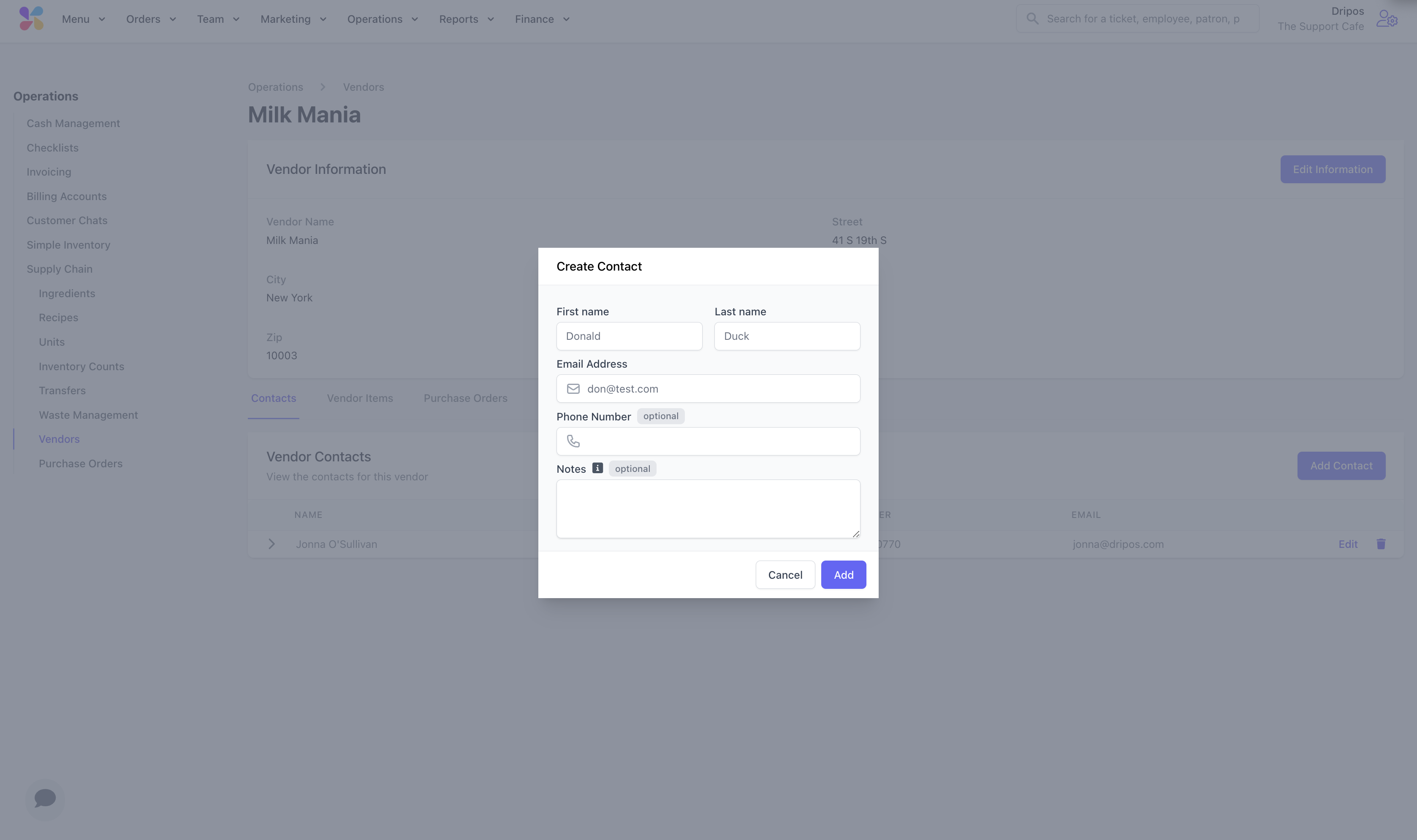Image resolution: width=1417 pixels, height=840 pixels.
Task: Focus the Email Address input
Action: (708, 389)
